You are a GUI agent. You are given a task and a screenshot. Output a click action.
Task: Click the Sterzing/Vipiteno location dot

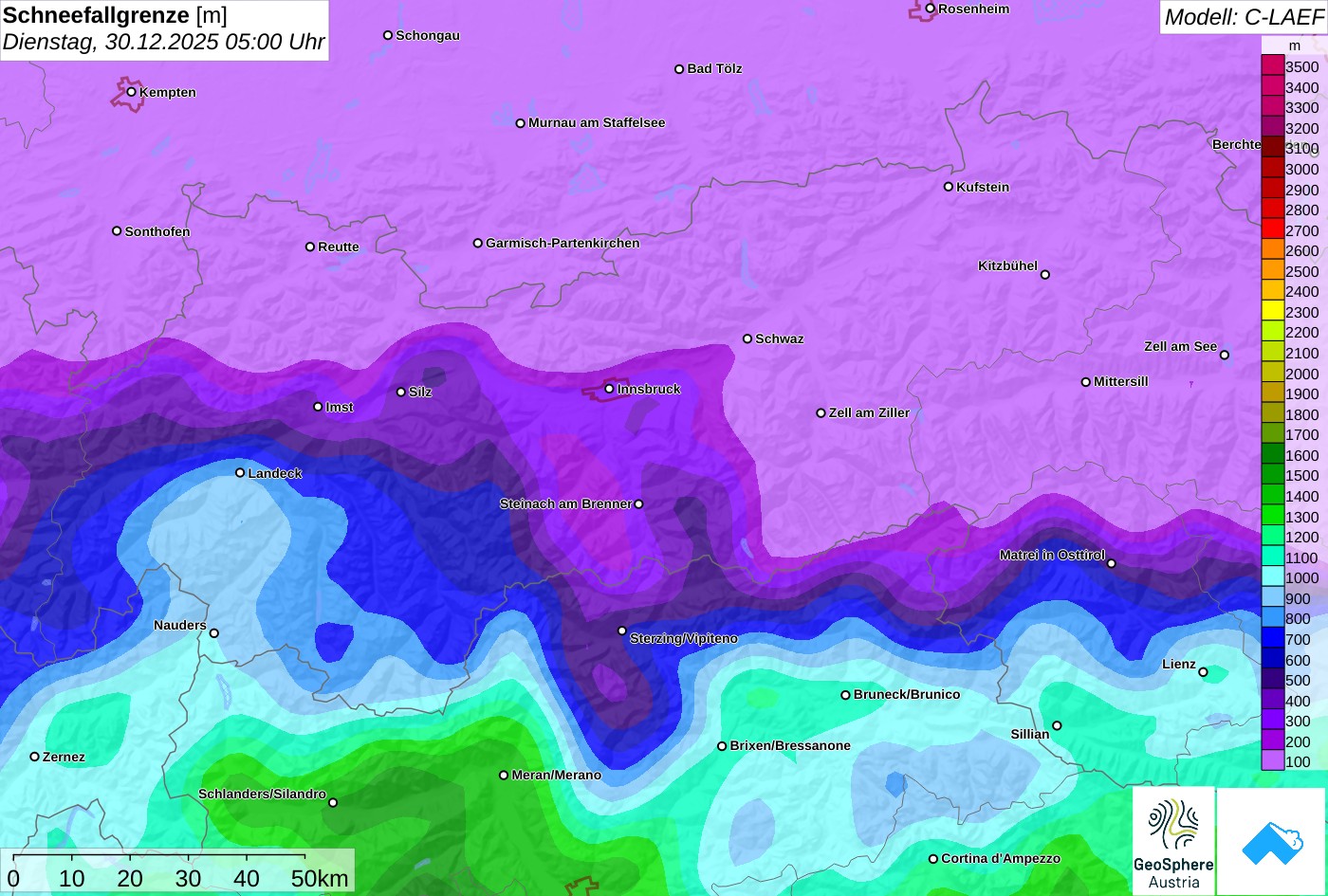622,631
